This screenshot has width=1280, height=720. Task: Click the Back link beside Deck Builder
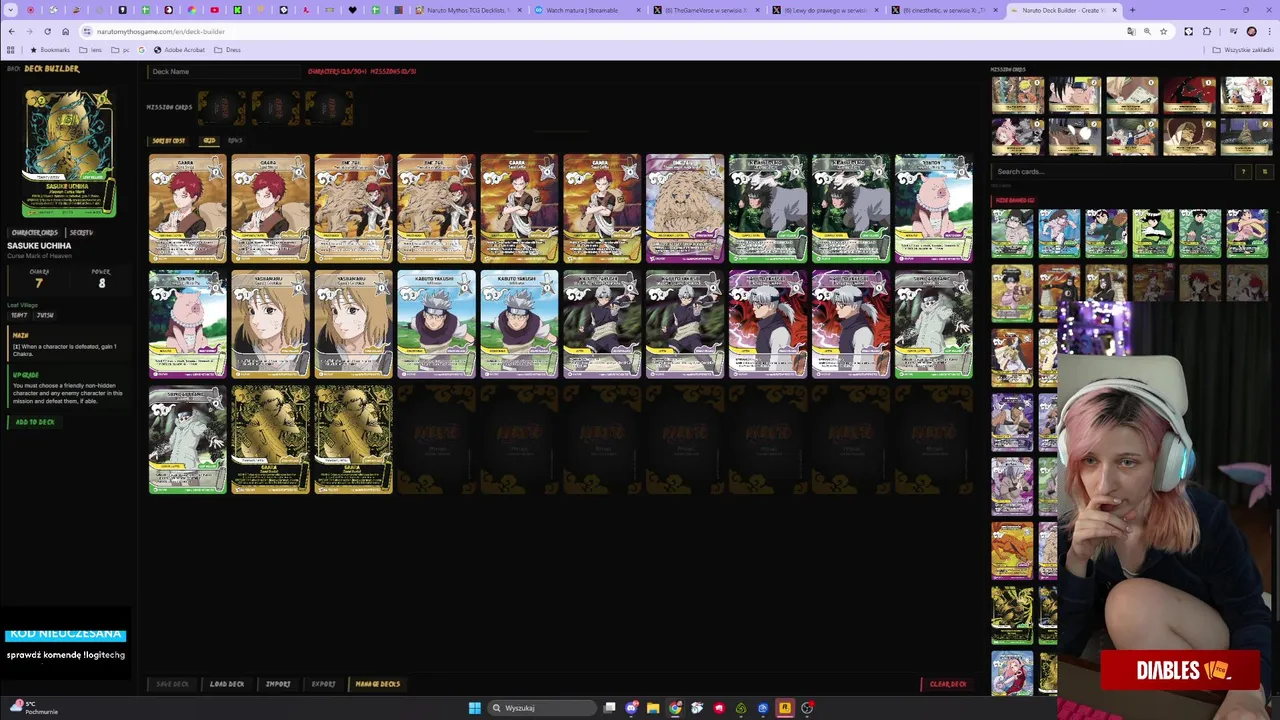pyautogui.click(x=13, y=69)
